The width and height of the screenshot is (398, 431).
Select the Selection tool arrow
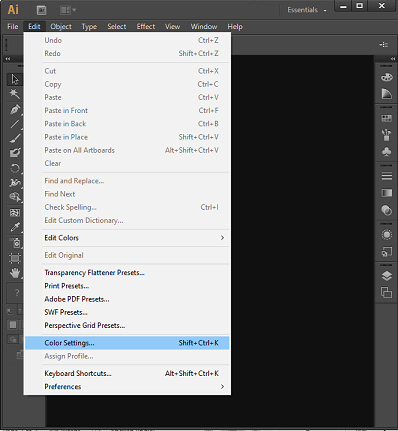[x=15, y=79]
